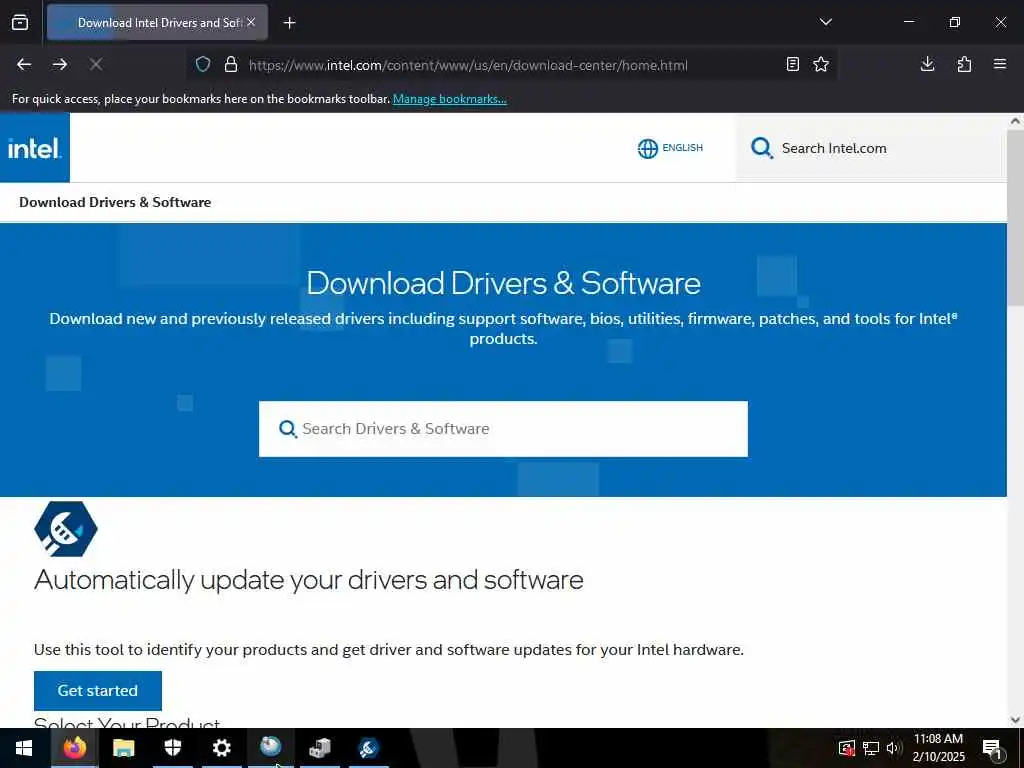Go forward to the next page
1024x768 pixels.
60,64
